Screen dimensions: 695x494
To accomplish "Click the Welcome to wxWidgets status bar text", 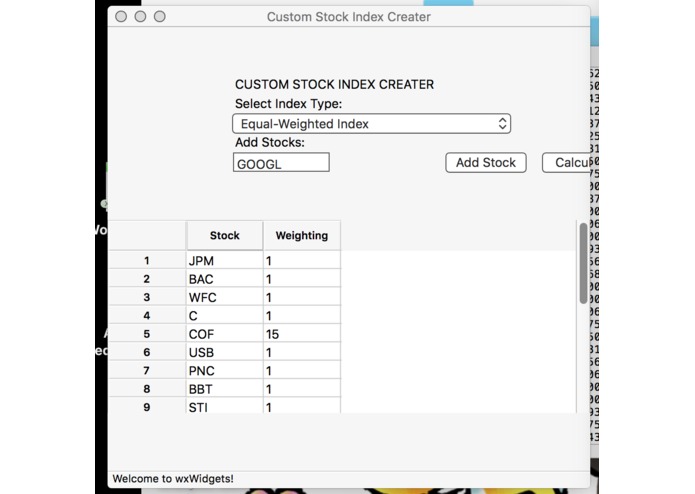I will [x=173, y=478].
